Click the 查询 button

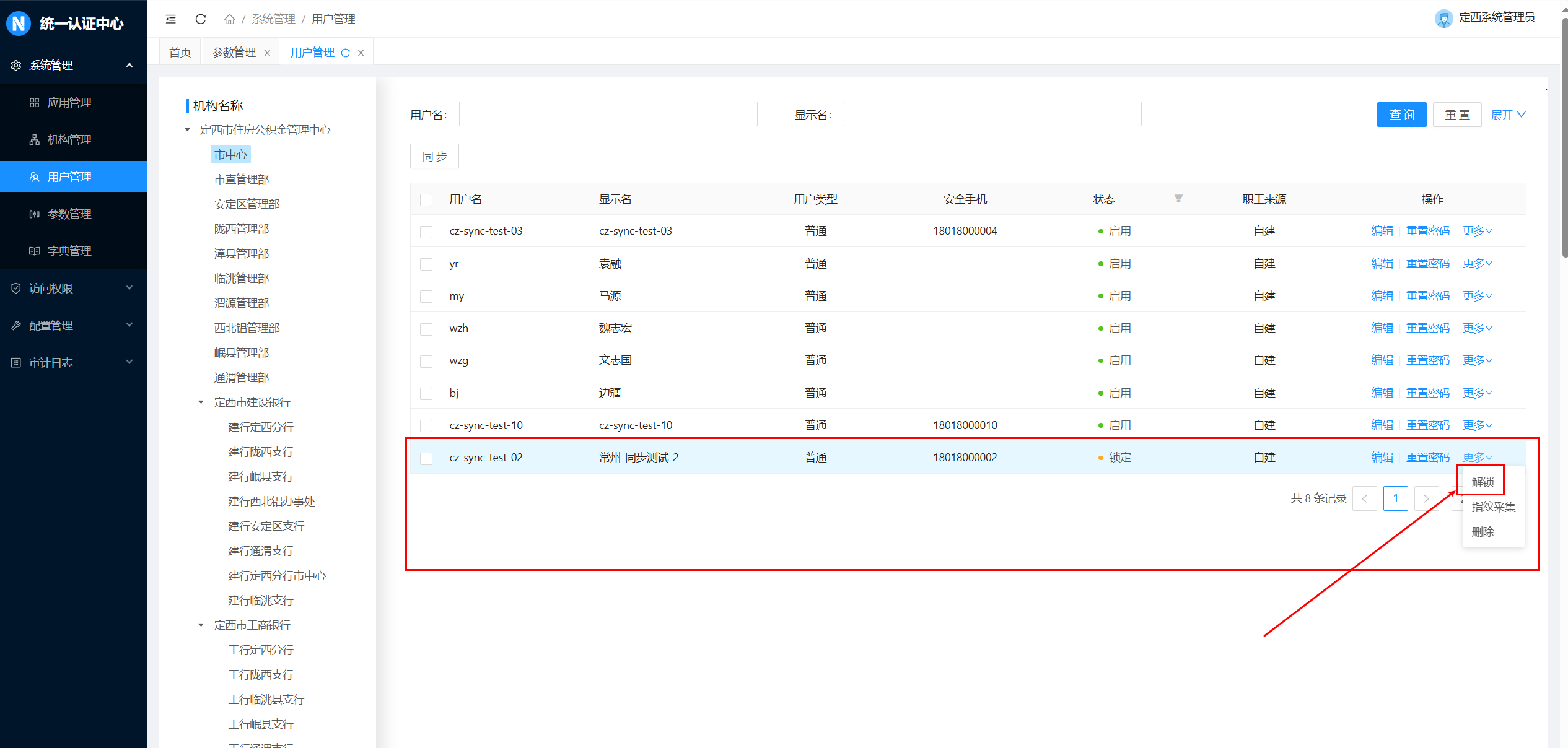pos(1401,115)
